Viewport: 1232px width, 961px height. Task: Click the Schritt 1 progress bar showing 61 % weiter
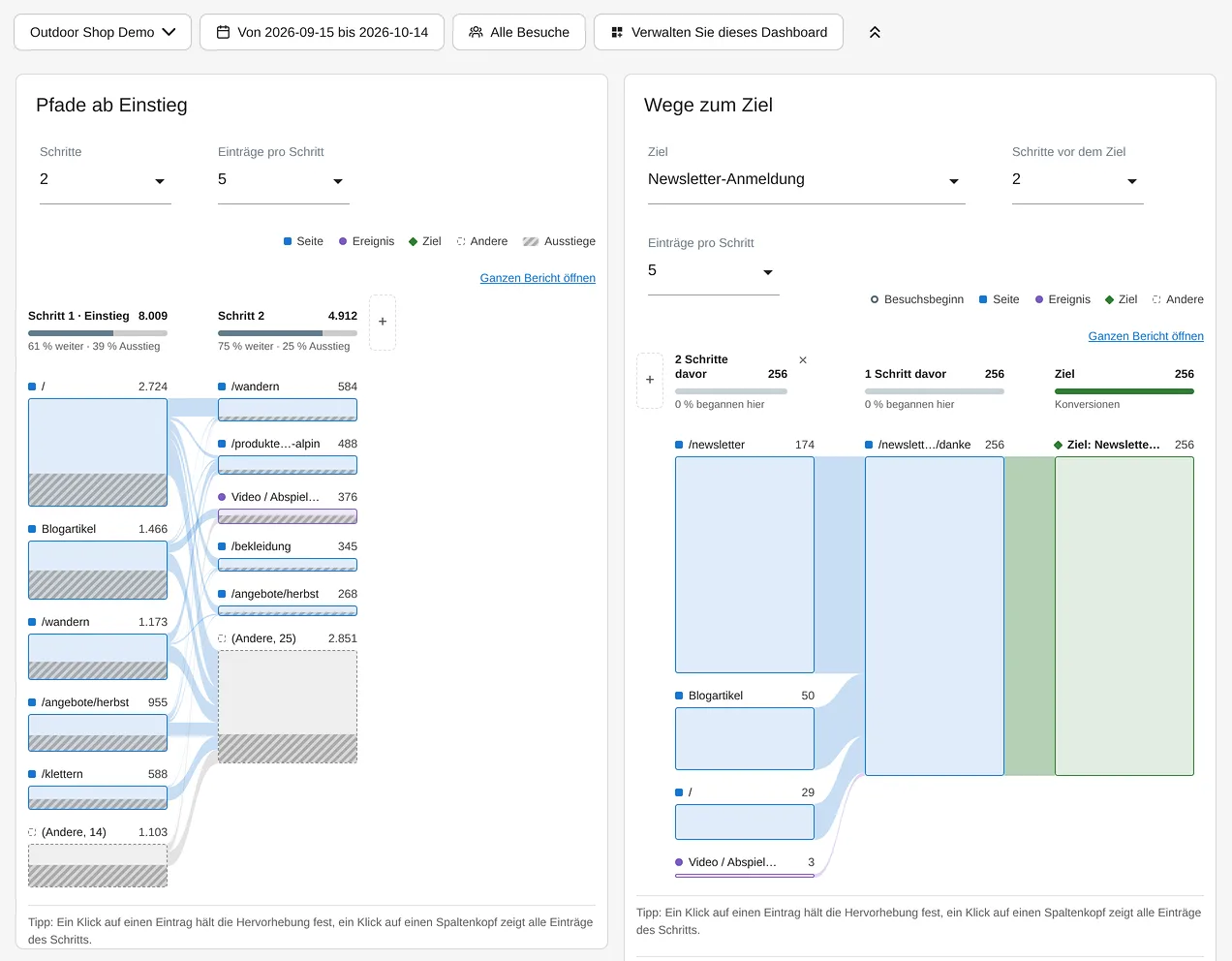(98, 333)
